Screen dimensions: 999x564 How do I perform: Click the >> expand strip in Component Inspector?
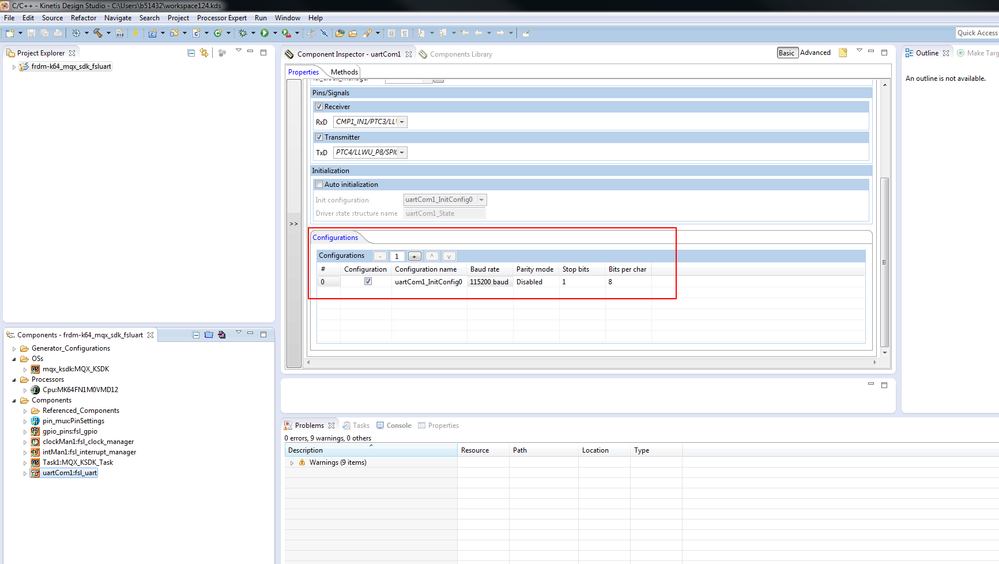(294, 224)
